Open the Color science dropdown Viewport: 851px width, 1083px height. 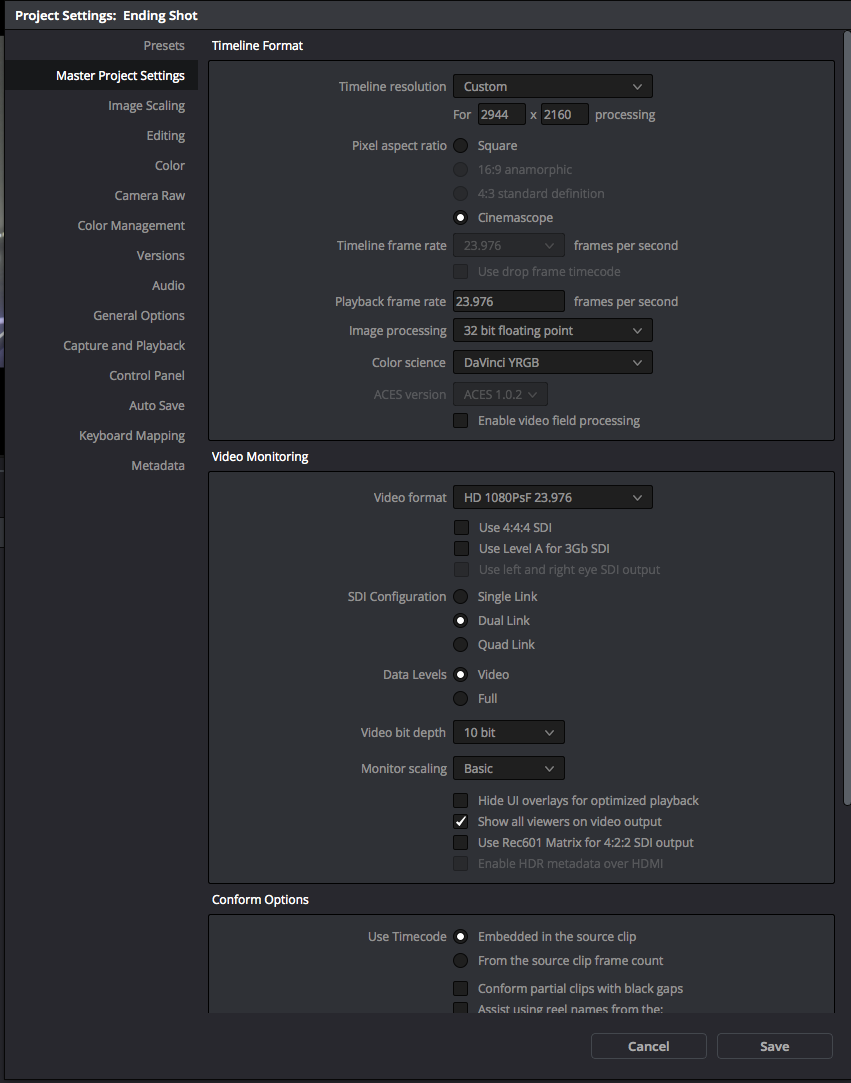553,363
